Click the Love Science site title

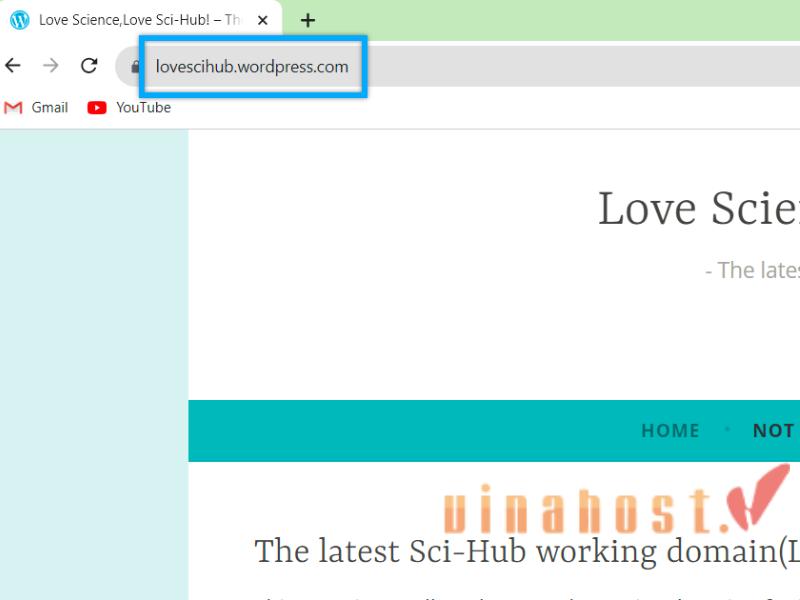(x=698, y=208)
